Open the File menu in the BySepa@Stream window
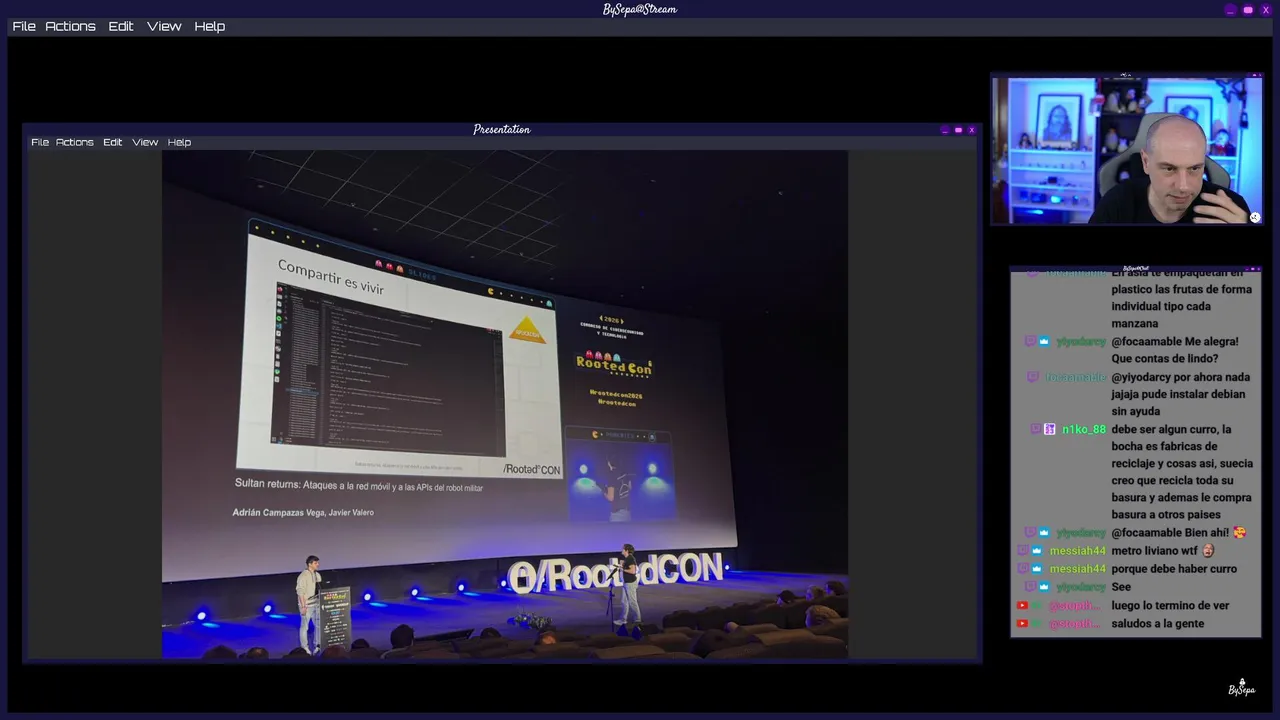The image size is (1280, 720). click(24, 26)
